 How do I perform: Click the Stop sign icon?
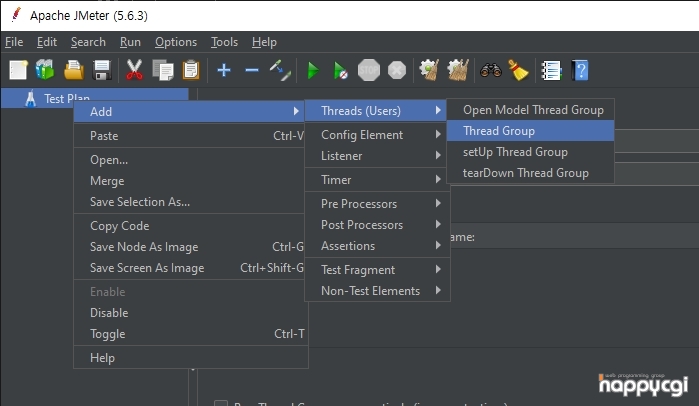pyautogui.click(x=369, y=70)
